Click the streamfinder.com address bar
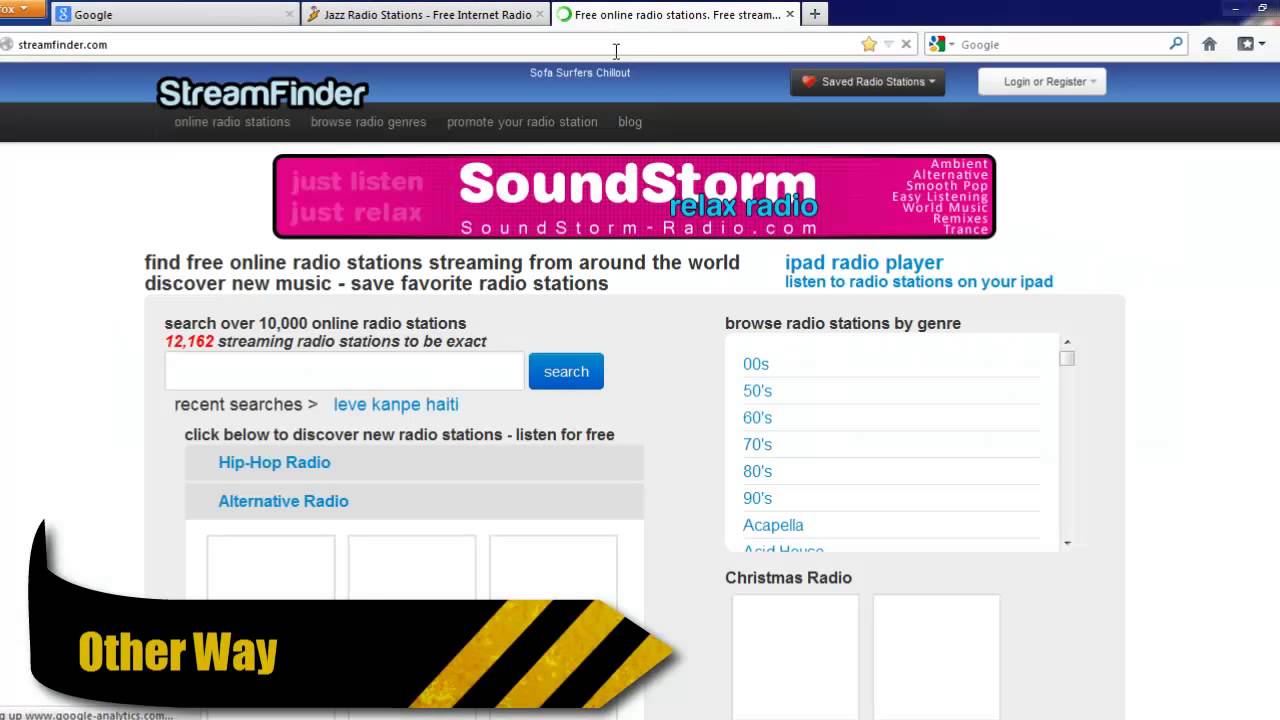 click(x=430, y=44)
